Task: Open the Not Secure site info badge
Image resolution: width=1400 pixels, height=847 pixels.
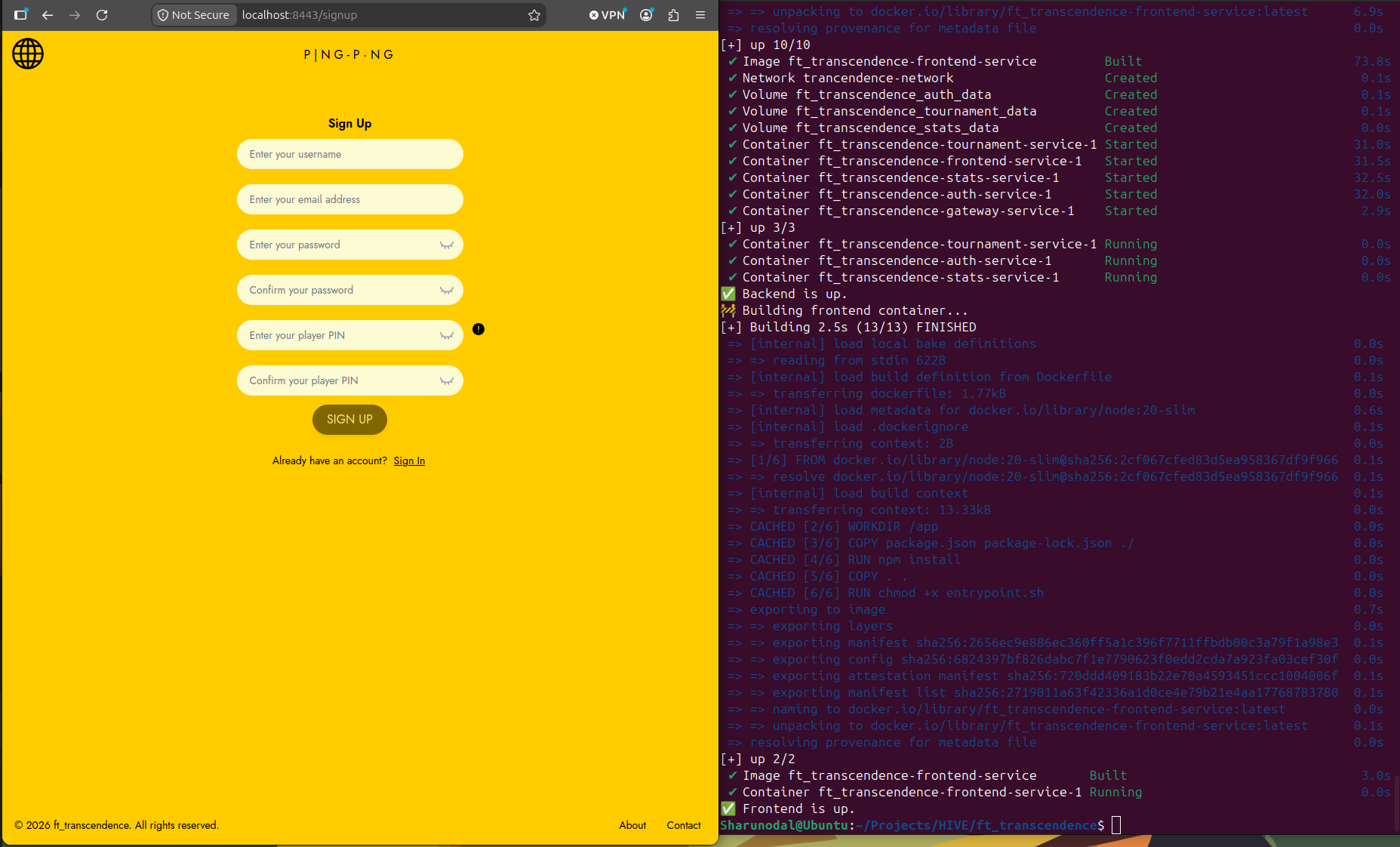Action: point(194,15)
